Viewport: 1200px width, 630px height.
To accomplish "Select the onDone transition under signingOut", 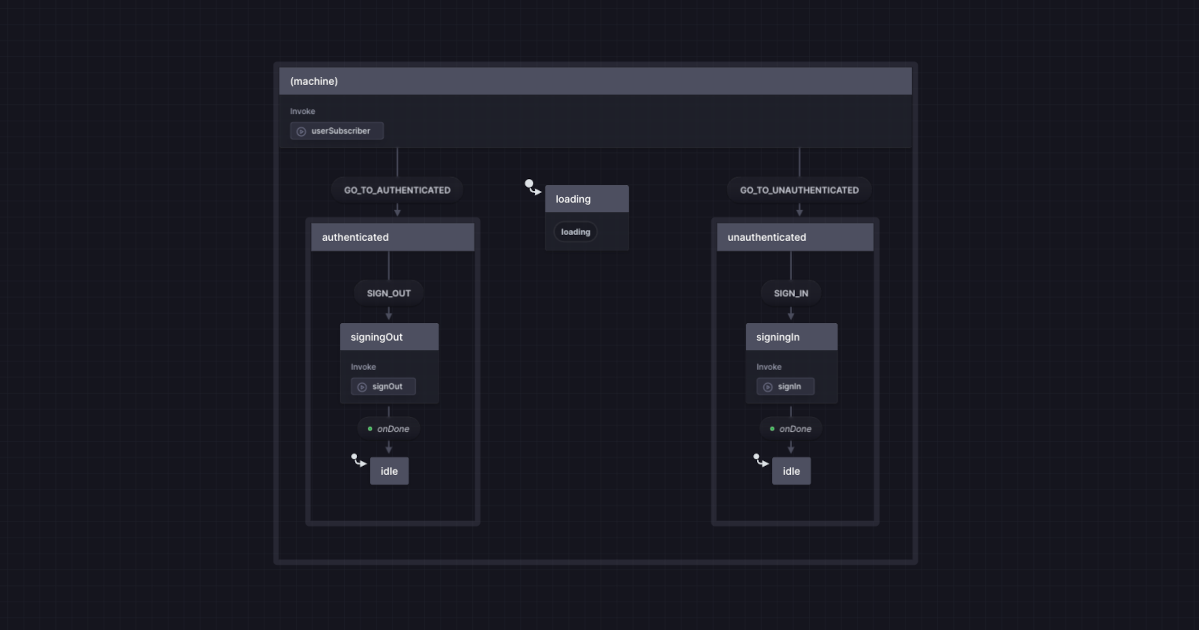I will [x=389, y=429].
